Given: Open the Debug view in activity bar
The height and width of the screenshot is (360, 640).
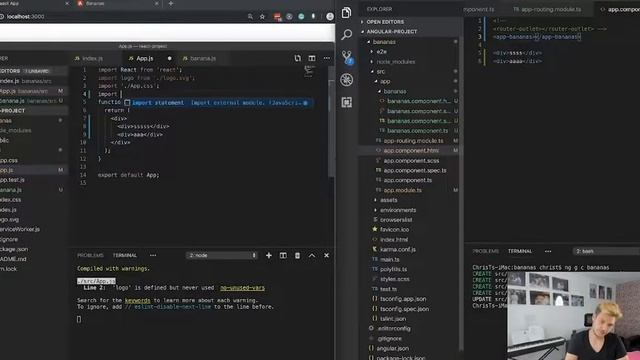Looking at the screenshot, I should pos(347,80).
